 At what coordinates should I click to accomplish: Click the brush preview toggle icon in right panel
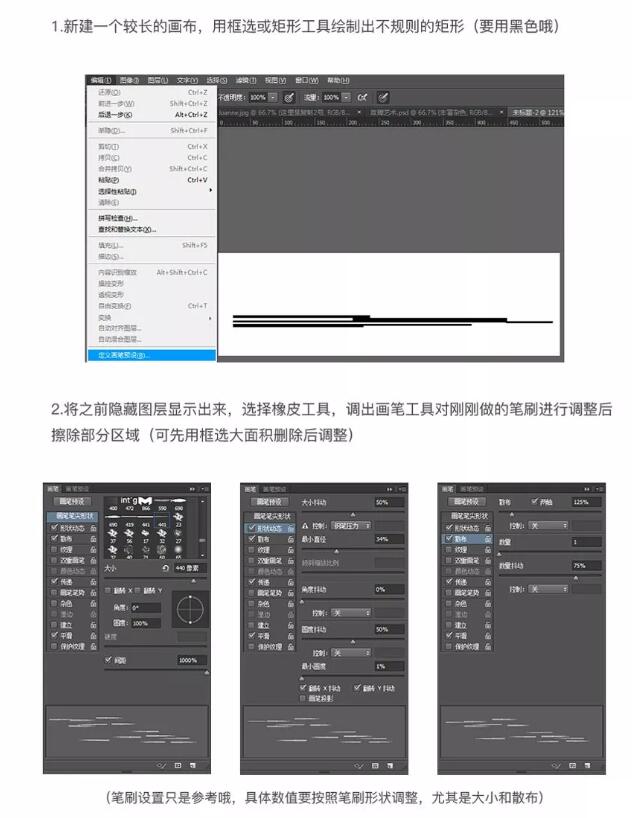pyautogui.click(x=556, y=765)
